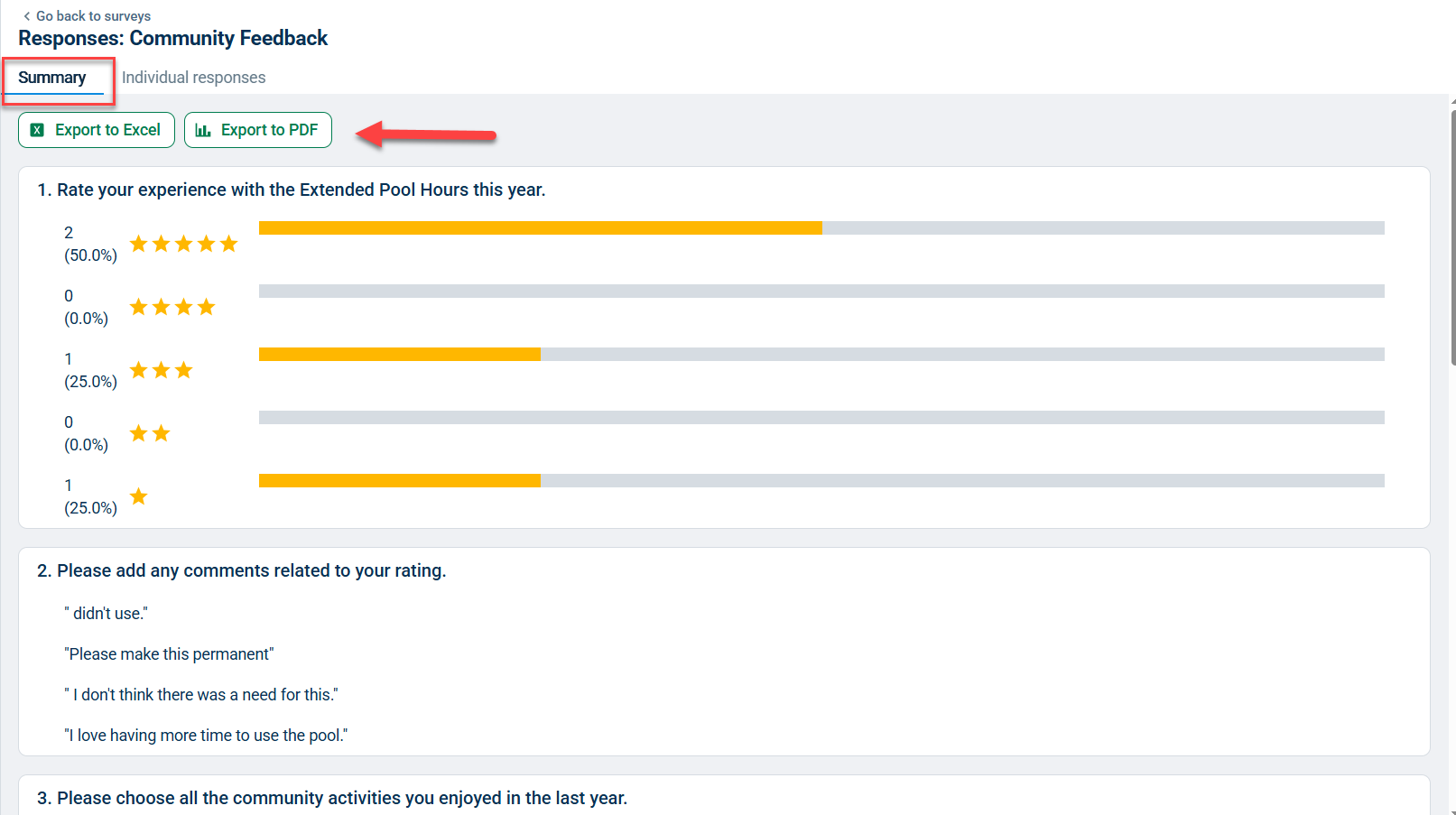Click the four-star rating icons
Screen dimensions: 1456x815
coord(172,307)
